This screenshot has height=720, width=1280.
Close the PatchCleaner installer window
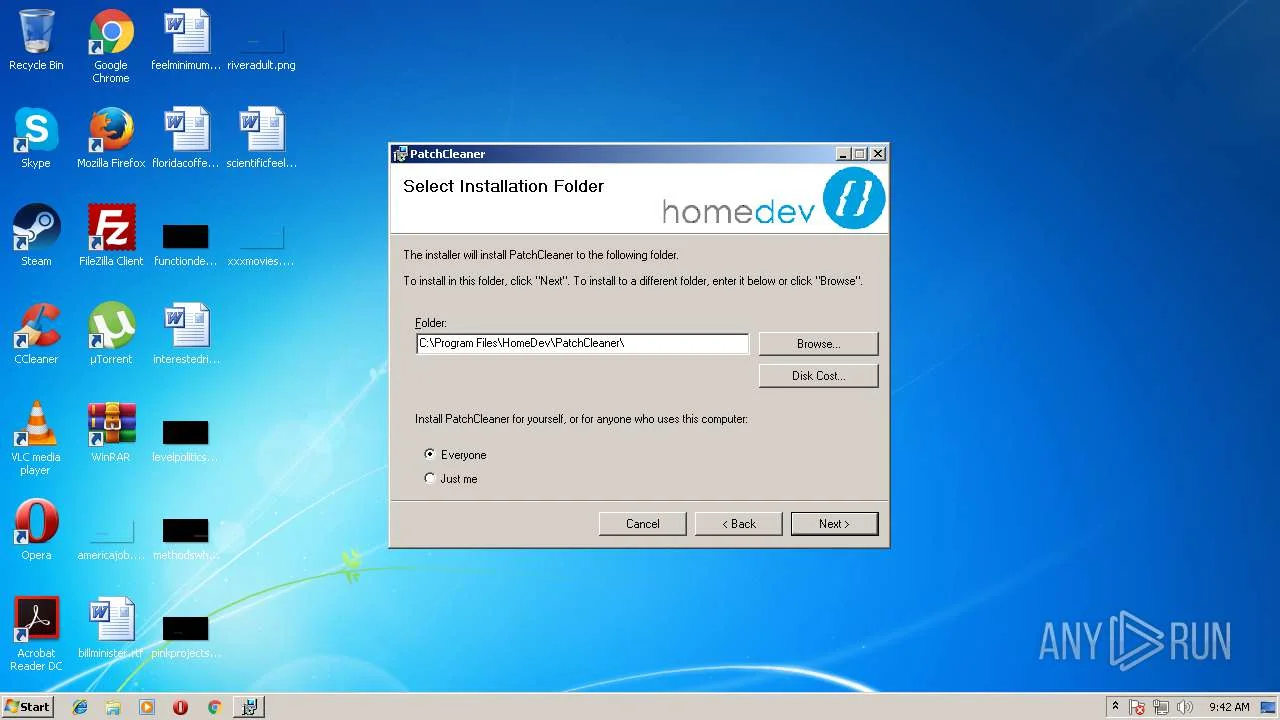(877, 154)
